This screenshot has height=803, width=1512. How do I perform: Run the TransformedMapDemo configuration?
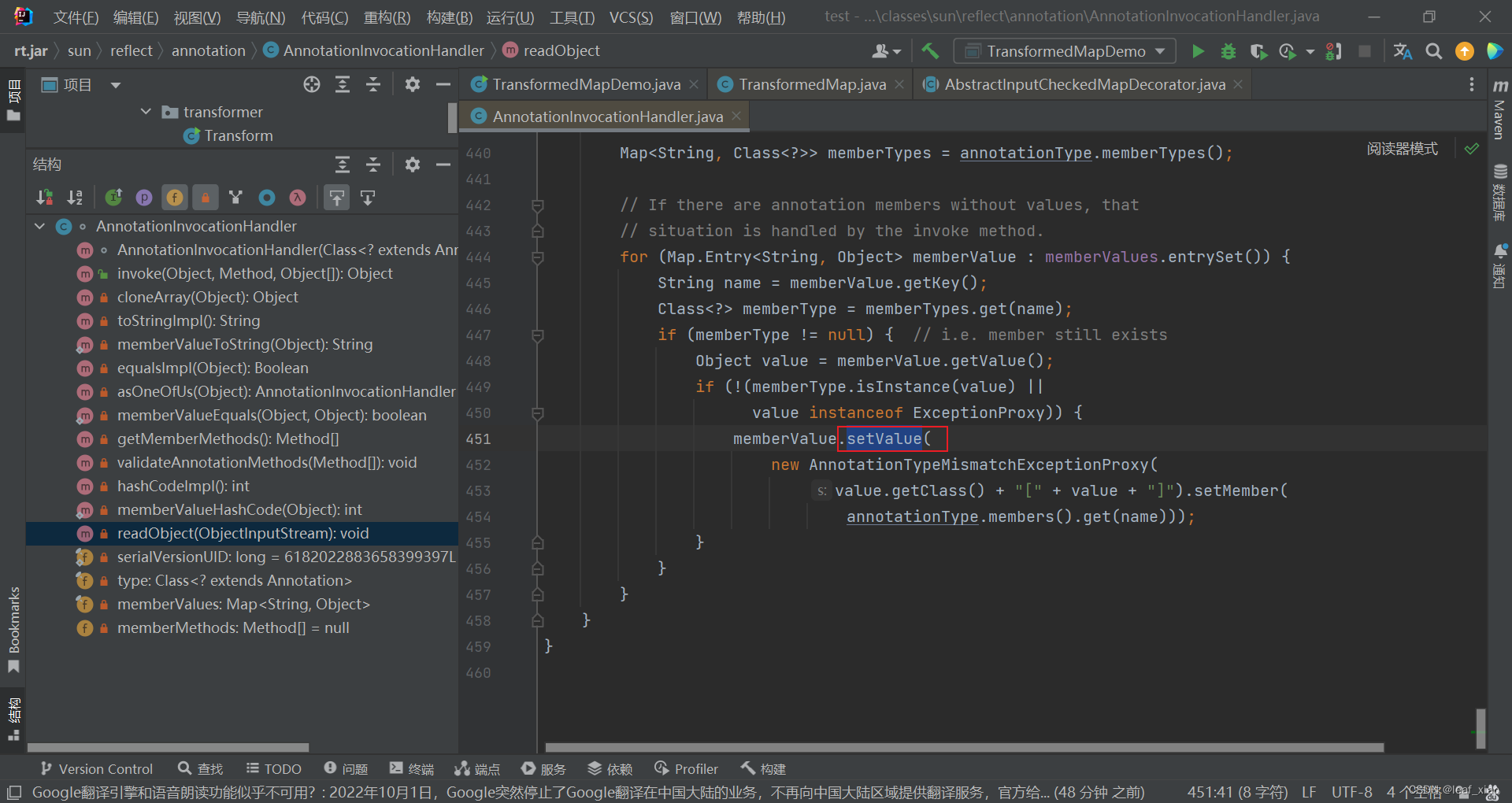tap(1198, 51)
